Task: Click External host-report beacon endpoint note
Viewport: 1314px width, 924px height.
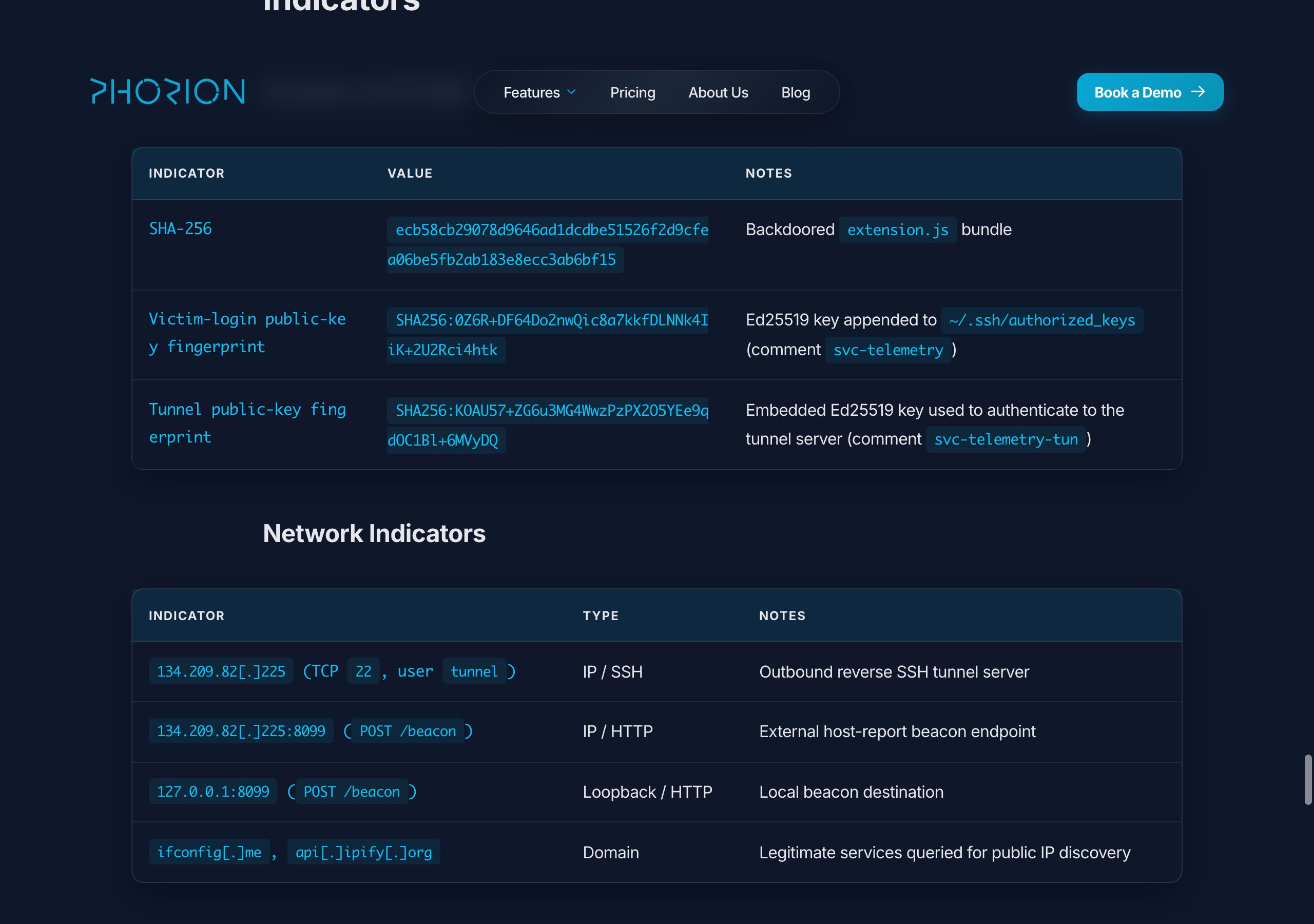Action: [x=897, y=731]
